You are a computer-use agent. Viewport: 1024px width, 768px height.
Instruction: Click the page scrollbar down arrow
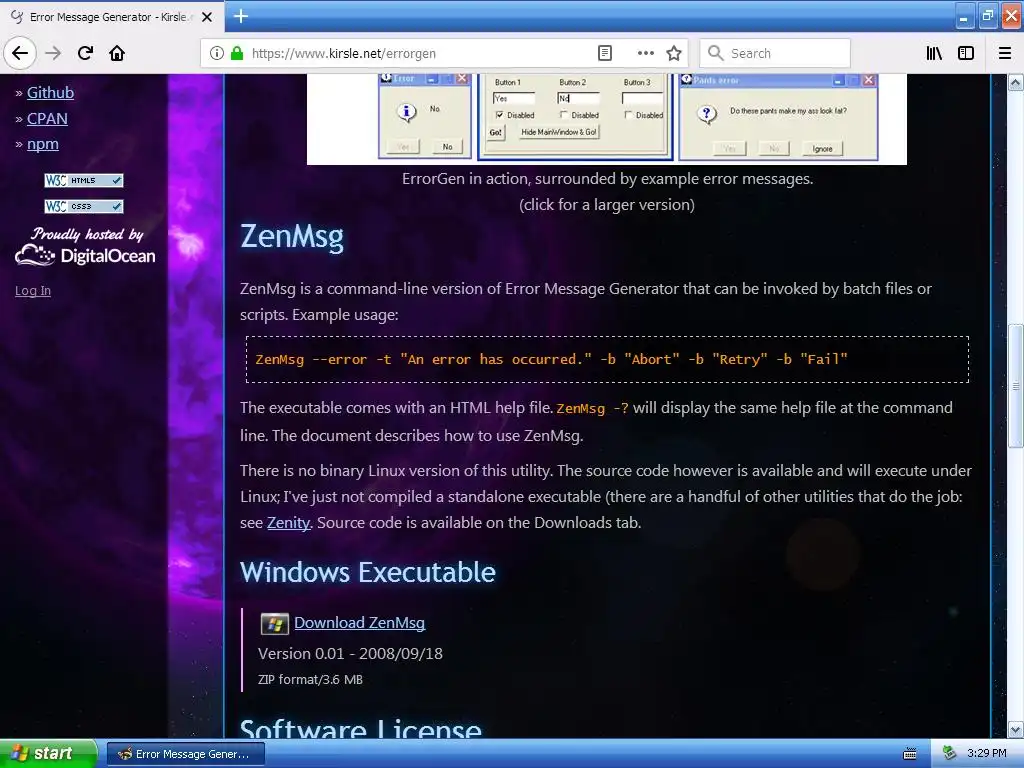point(1015,729)
